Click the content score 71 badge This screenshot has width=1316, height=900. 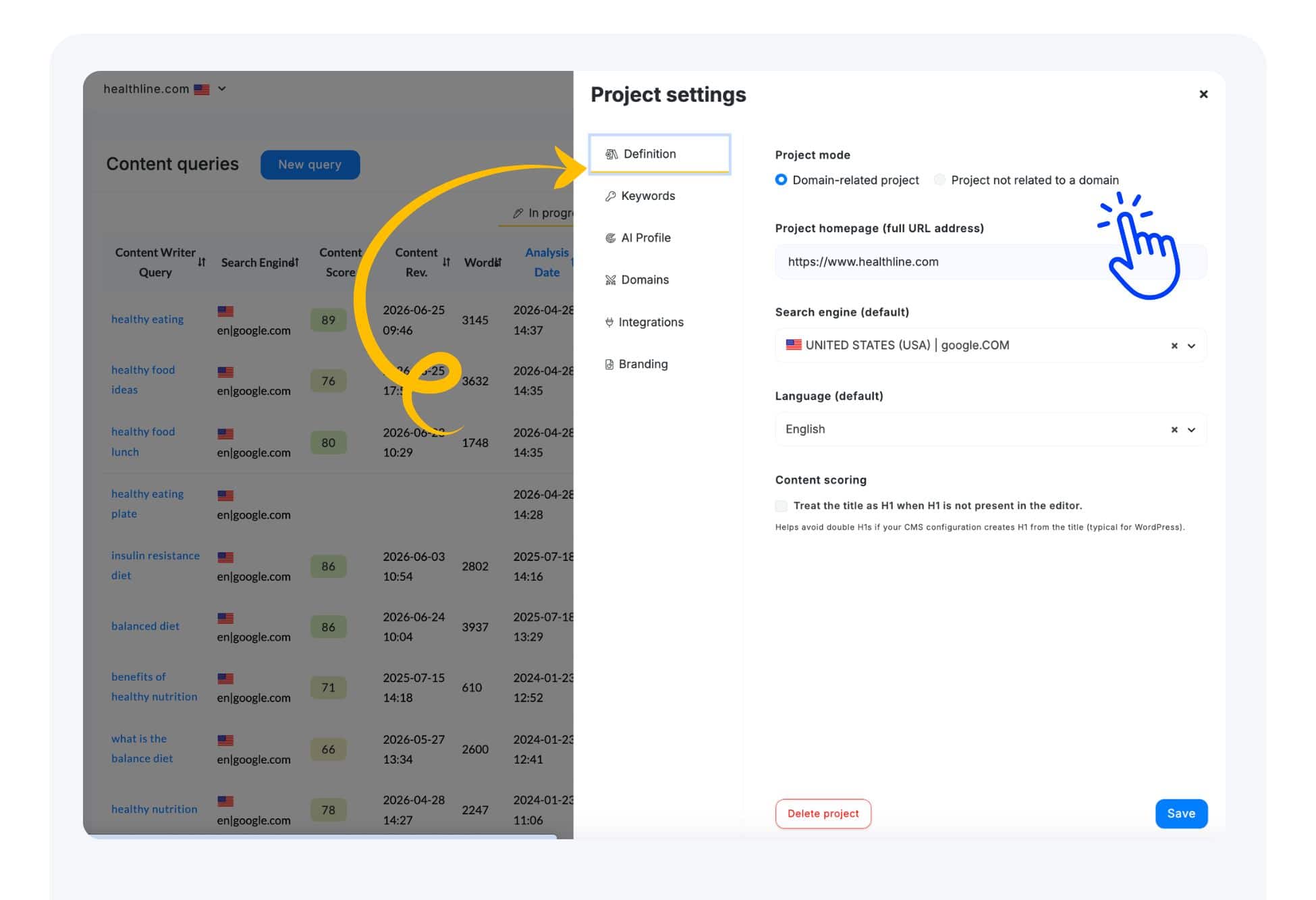(328, 687)
